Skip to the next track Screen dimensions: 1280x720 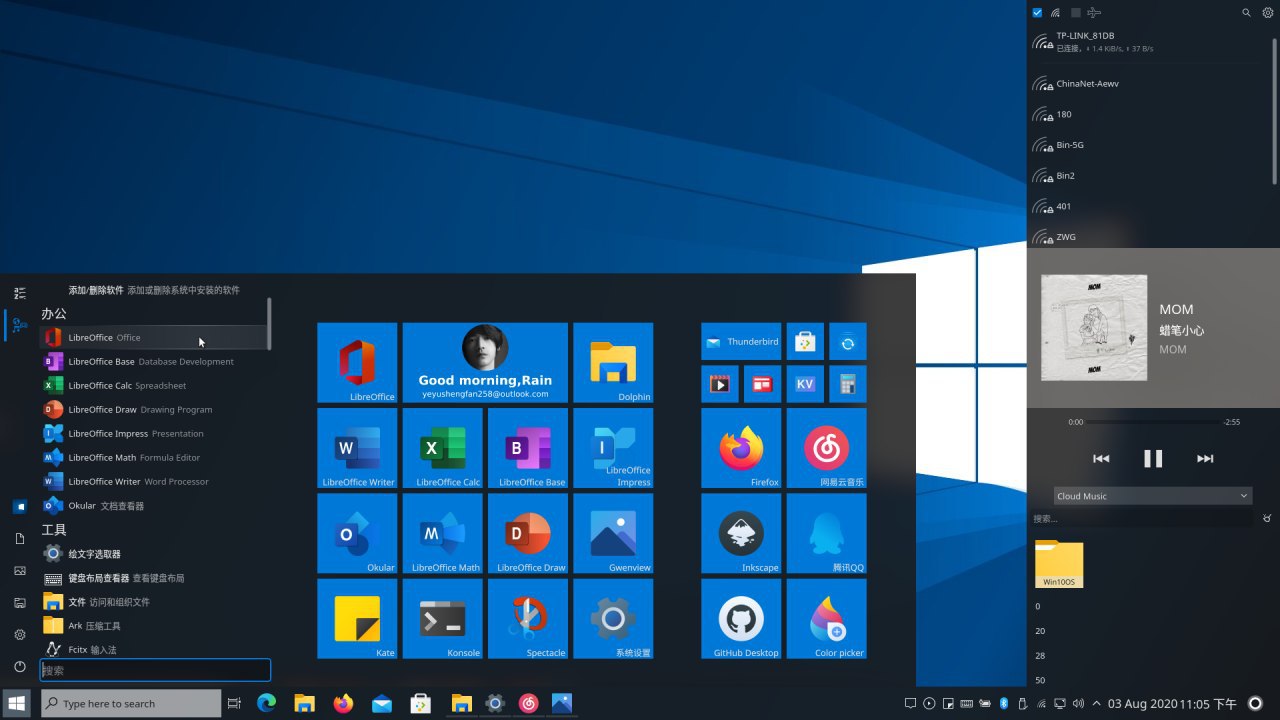(1205, 458)
